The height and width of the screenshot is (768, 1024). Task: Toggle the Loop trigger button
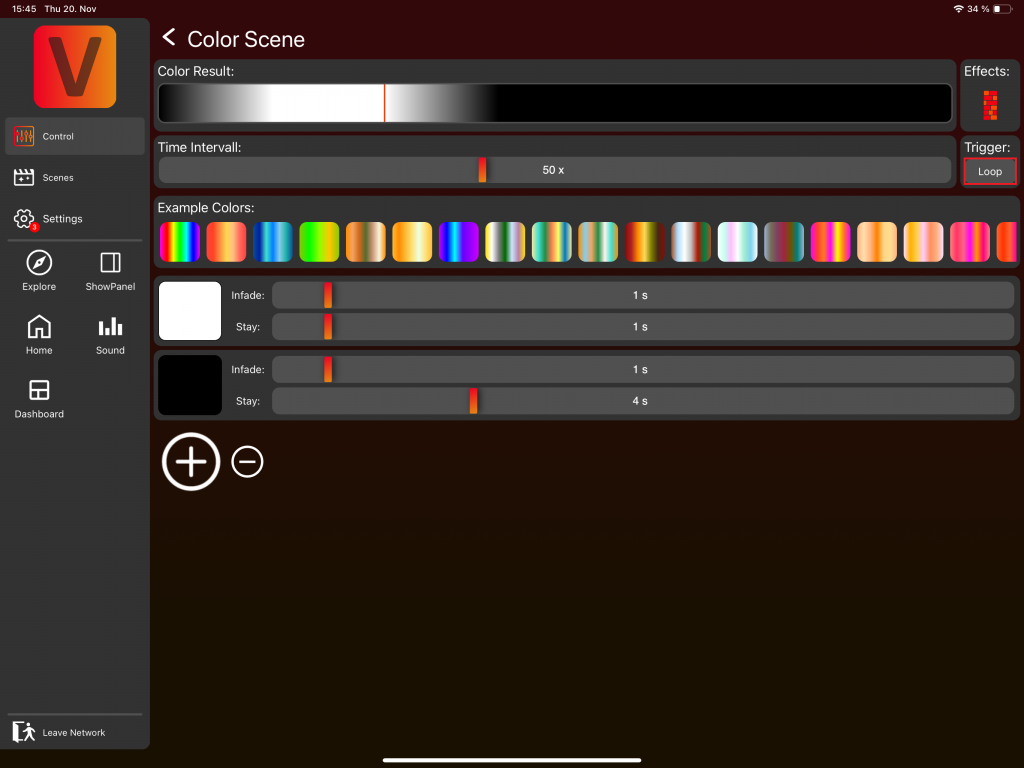click(990, 172)
